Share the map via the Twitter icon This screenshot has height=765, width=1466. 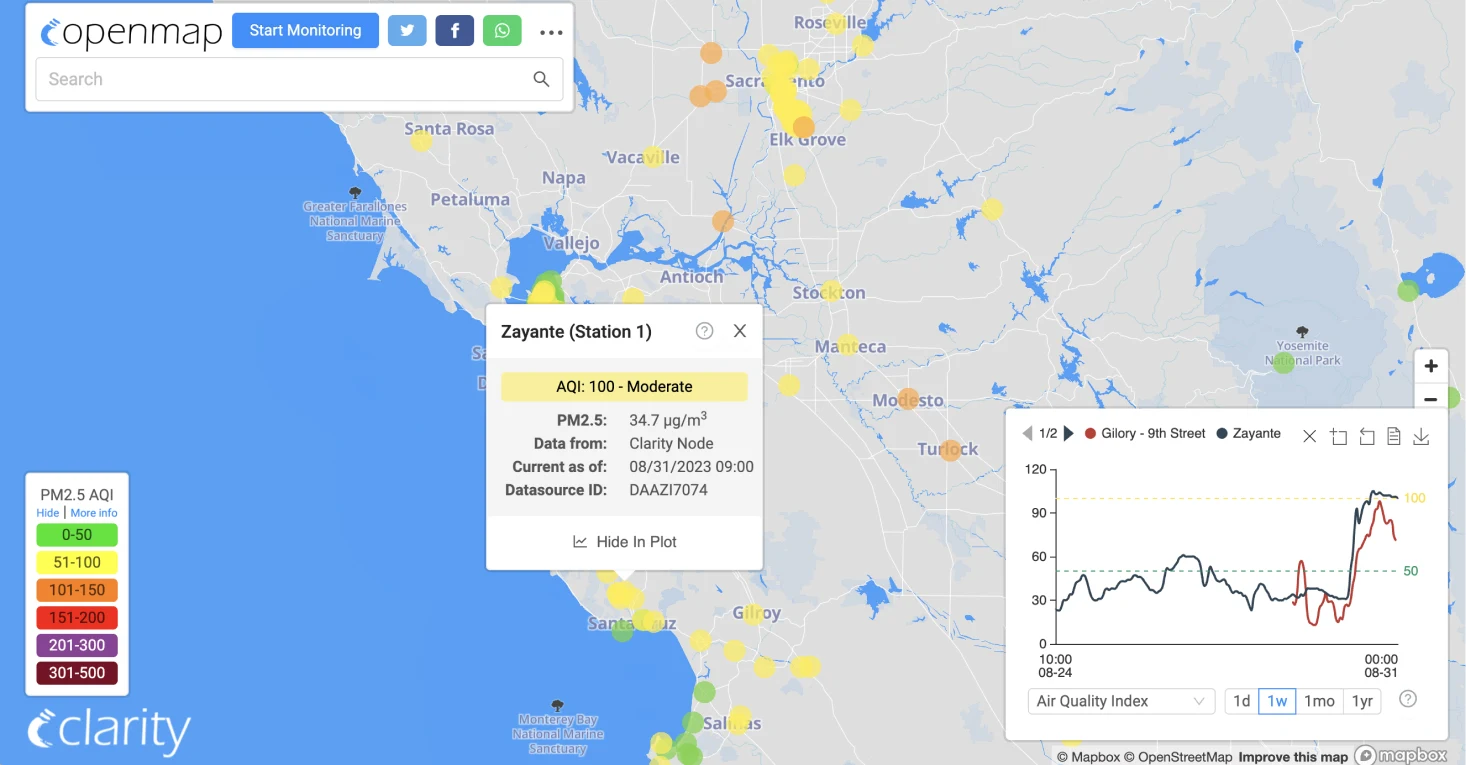406,30
